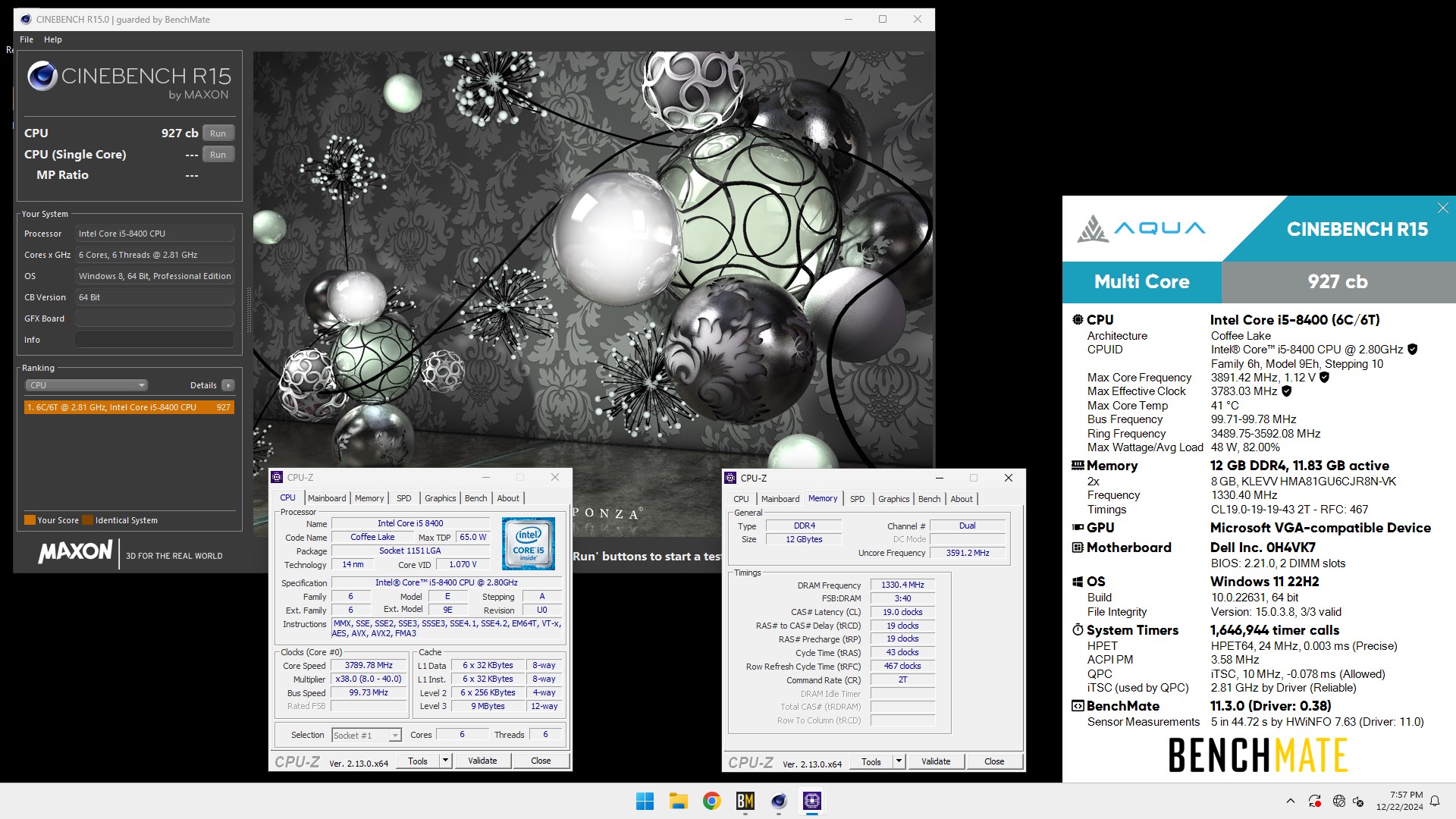Click the GFX Board field
Viewport: 1456px width, 819px height.
155,318
